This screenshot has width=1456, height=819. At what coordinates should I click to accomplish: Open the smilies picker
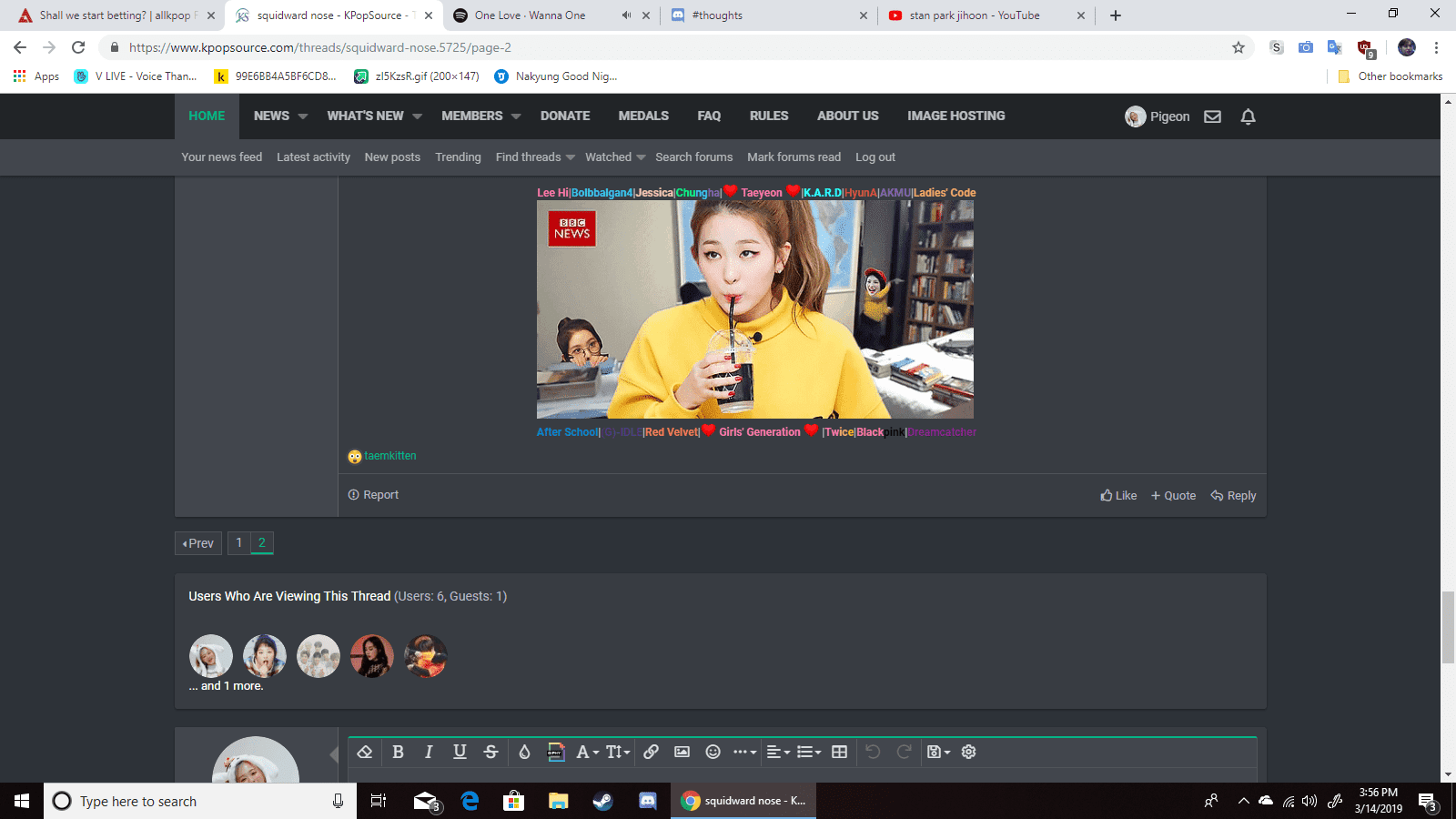[713, 752]
